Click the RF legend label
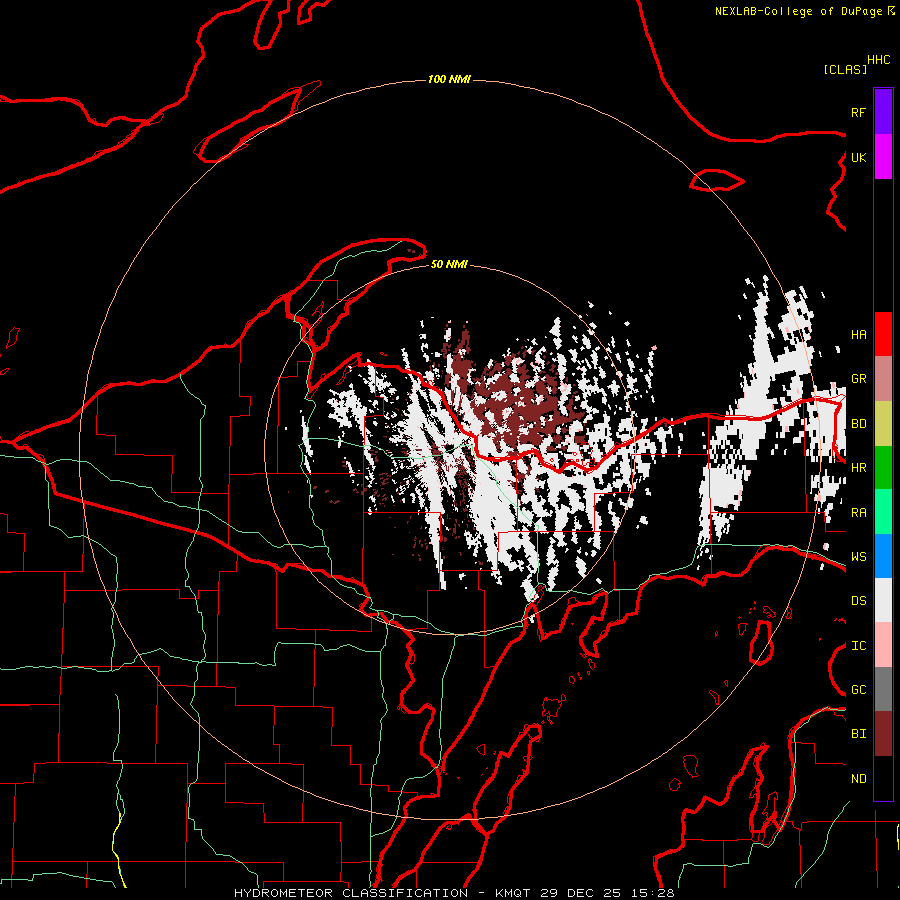This screenshot has height=900, width=900. coord(858,112)
